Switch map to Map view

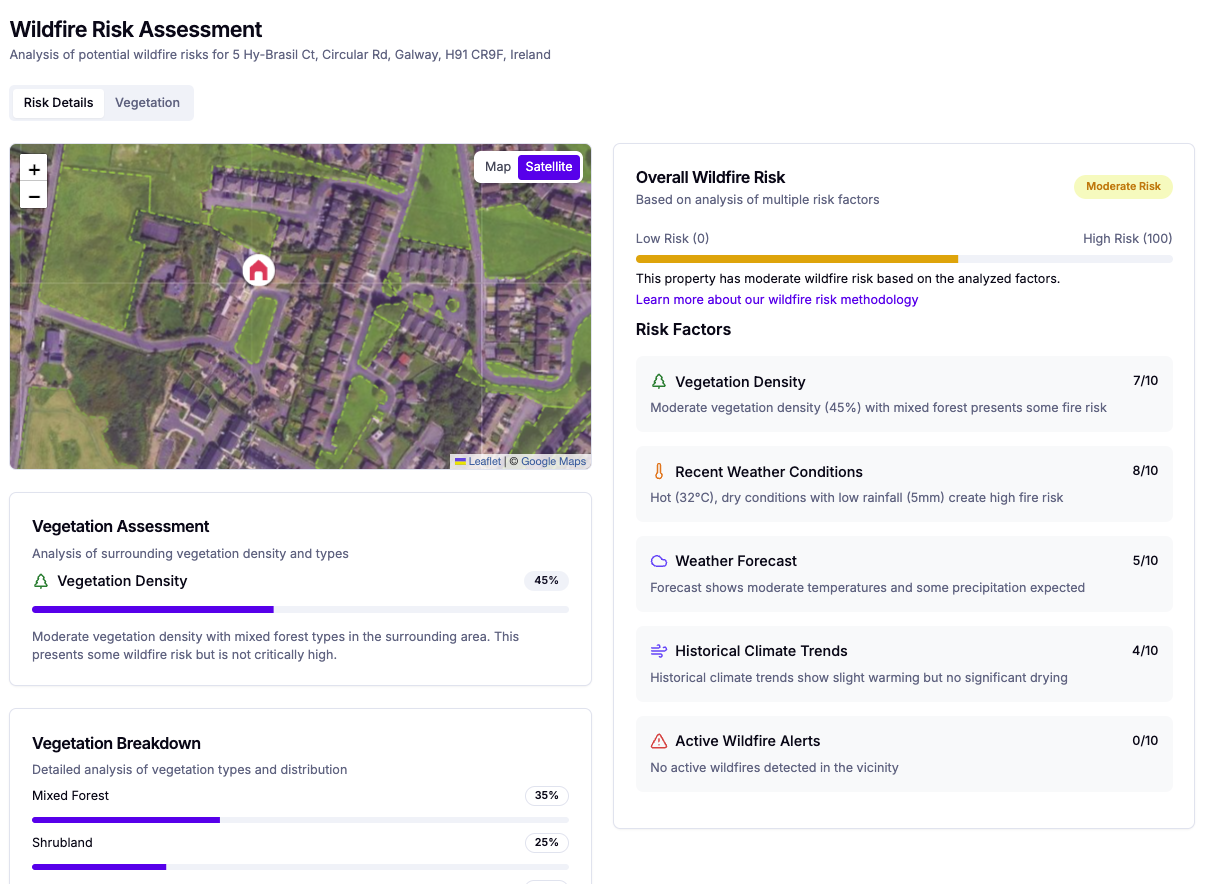tap(497, 167)
